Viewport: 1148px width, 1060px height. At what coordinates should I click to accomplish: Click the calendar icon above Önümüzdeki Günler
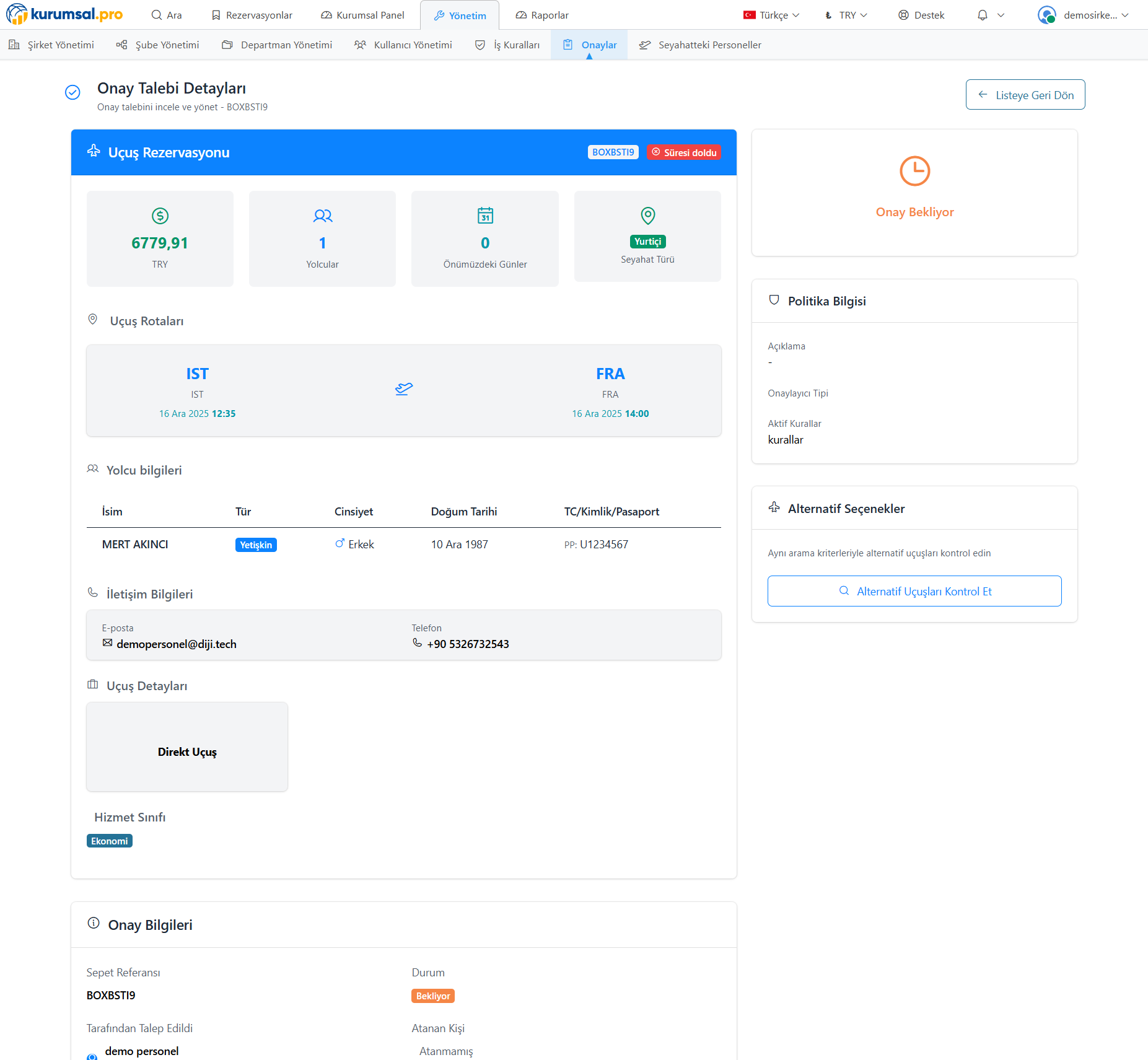pyautogui.click(x=485, y=215)
